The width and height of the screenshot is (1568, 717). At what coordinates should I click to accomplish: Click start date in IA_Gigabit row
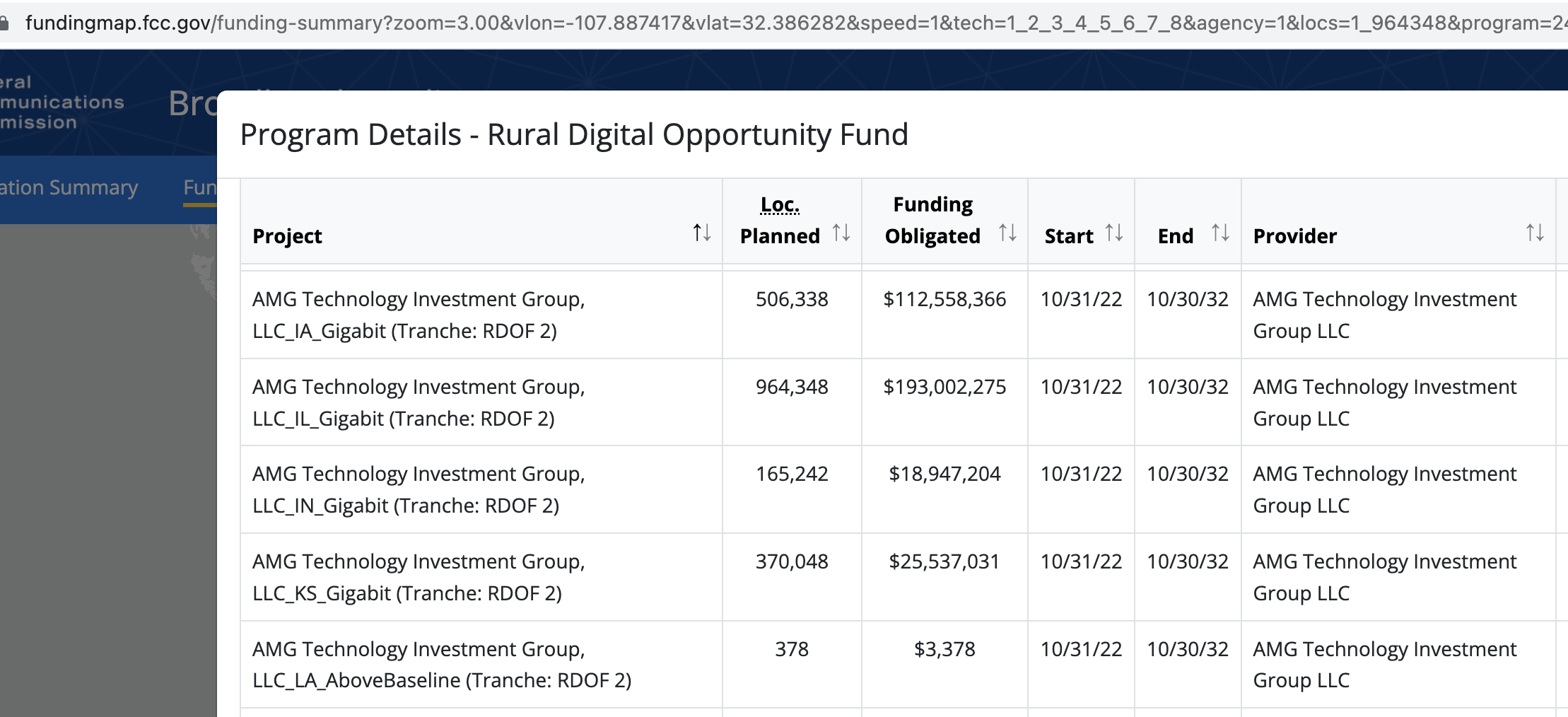tap(1081, 299)
